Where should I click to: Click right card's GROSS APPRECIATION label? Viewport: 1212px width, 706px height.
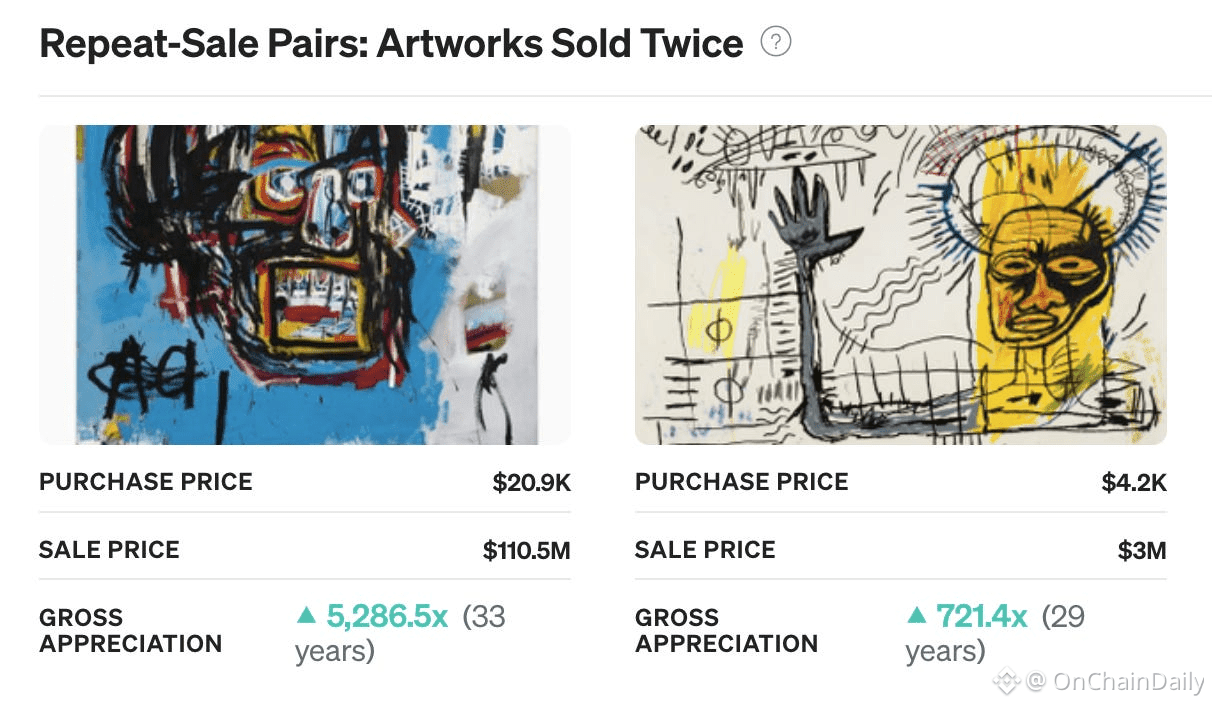(x=726, y=630)
